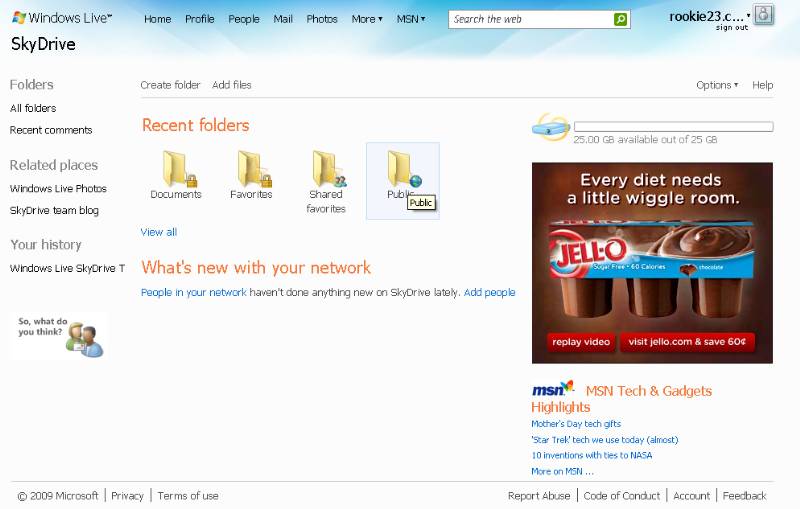Open the Options dropdown
Viewport: 800px width, 509px height.
717,85
